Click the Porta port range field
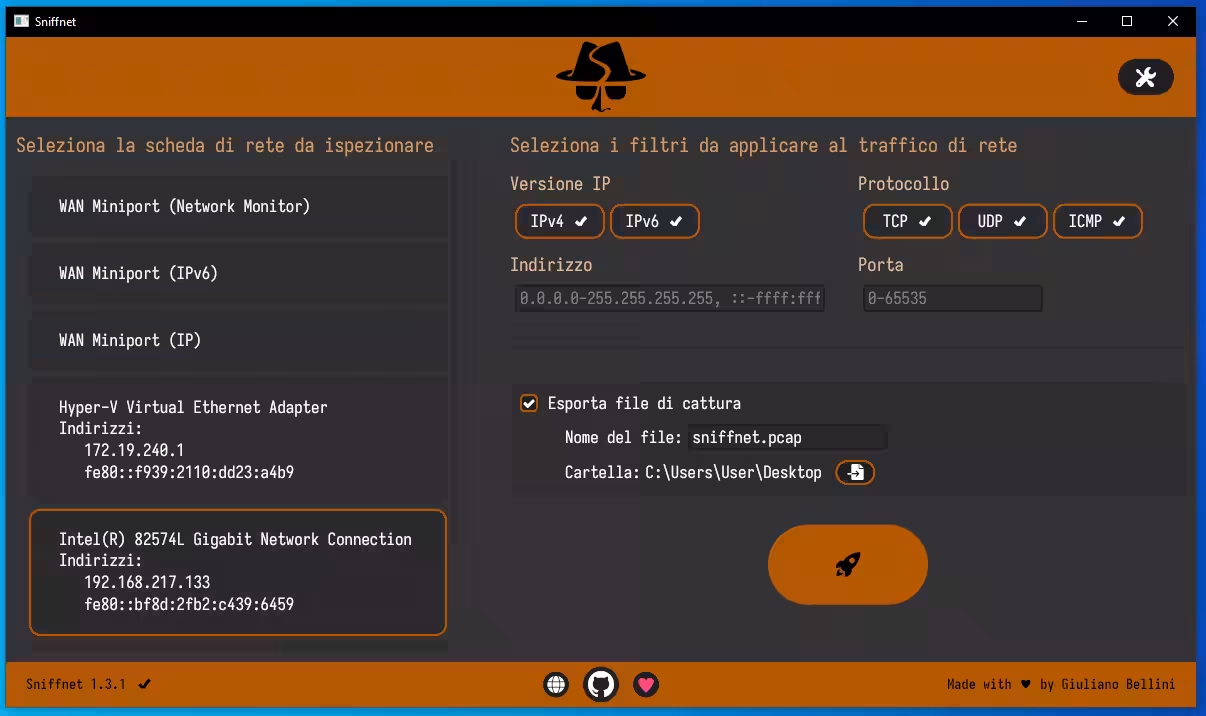This screenshot has width=1206, height=716. [952, 298]
